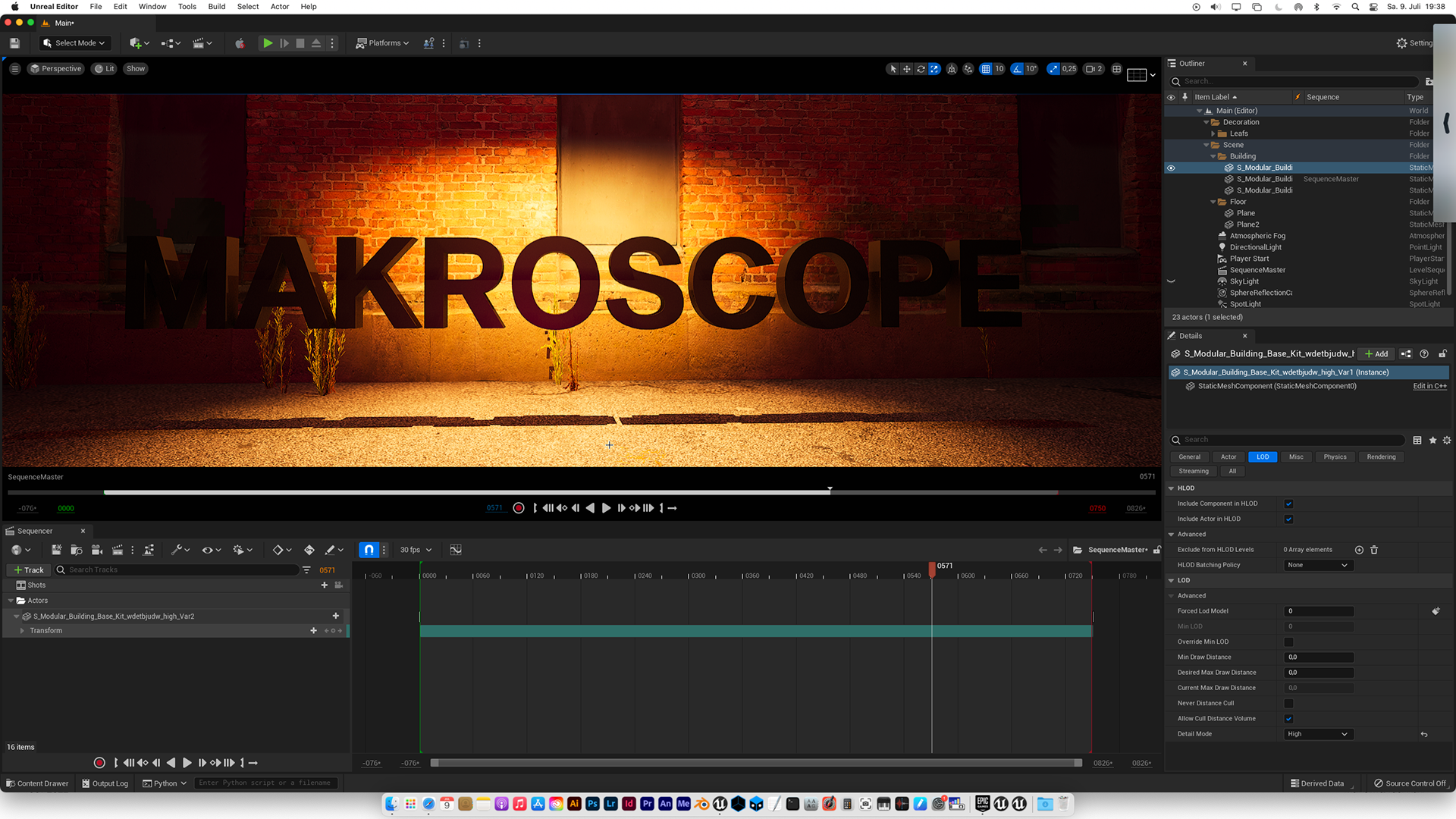Open the sequencer curve editor icon
This screenshot has width=1456, height=819.
456,550
